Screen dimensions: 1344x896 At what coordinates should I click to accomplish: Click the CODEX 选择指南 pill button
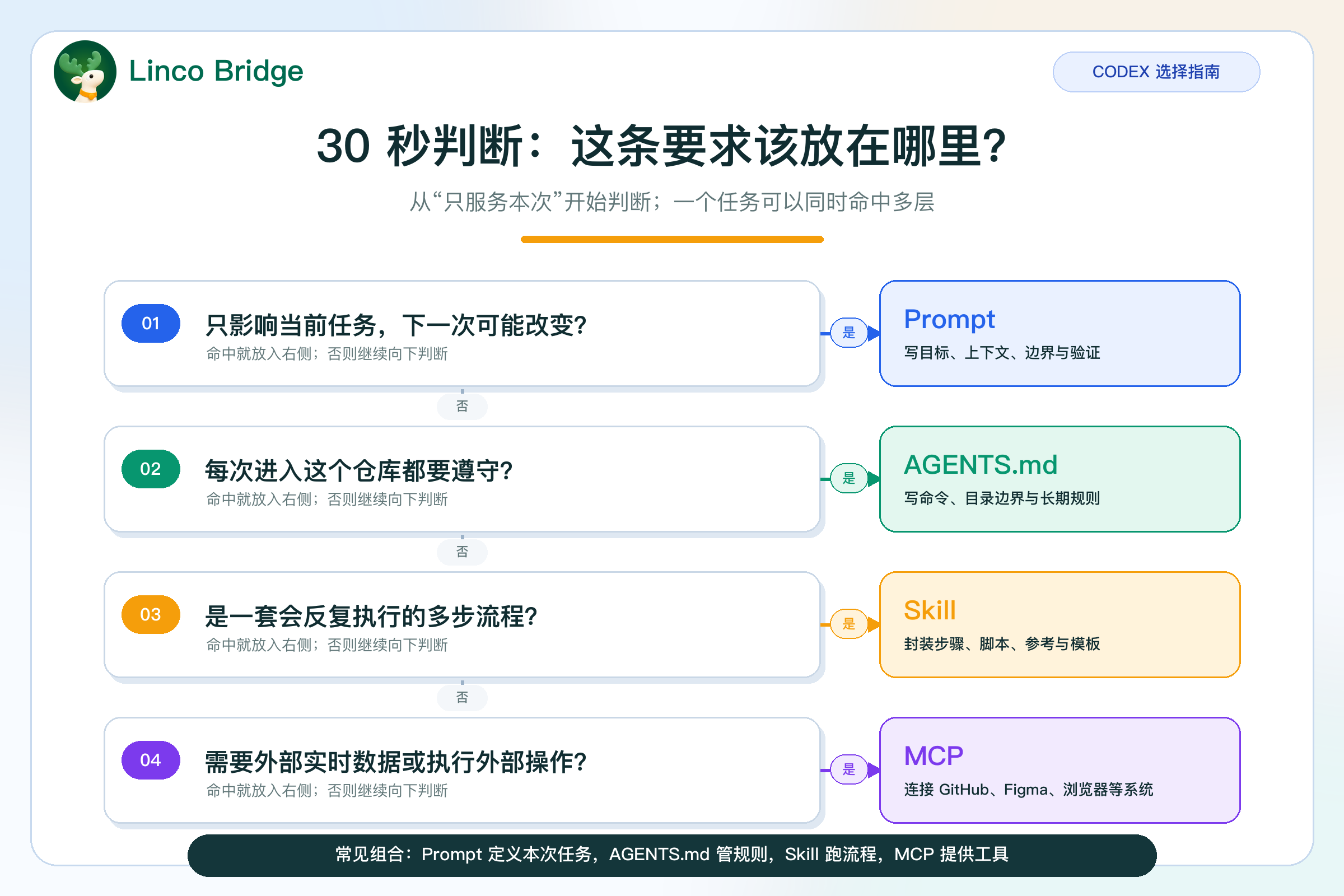[x=1156, y=72]
